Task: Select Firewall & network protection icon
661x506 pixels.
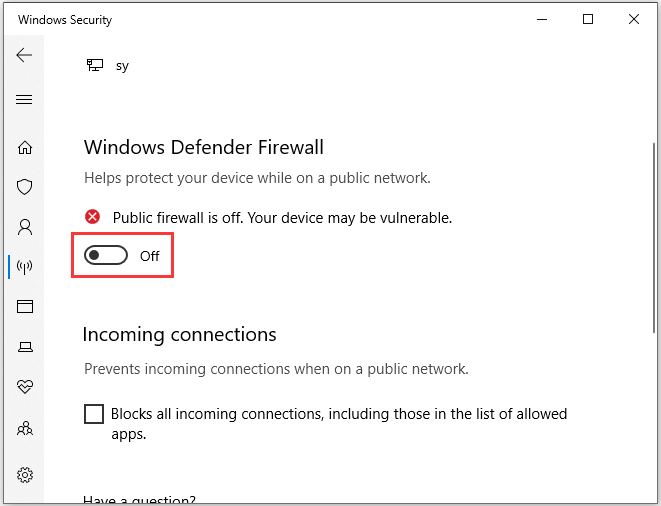Action: tap(24, 266)
